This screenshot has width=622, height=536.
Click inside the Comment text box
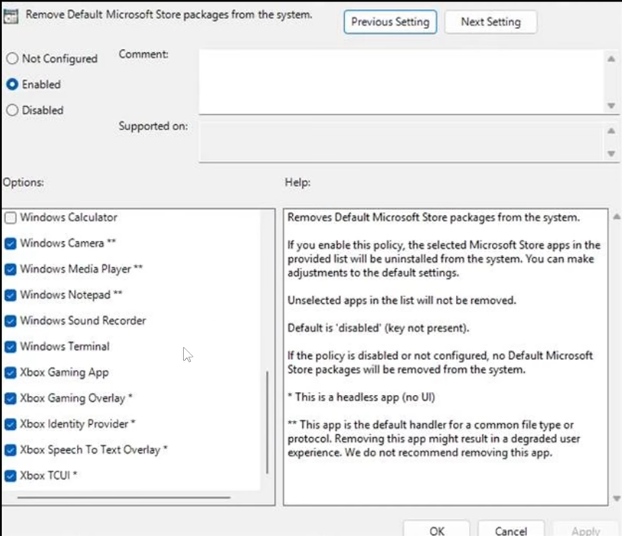point(401,82)
